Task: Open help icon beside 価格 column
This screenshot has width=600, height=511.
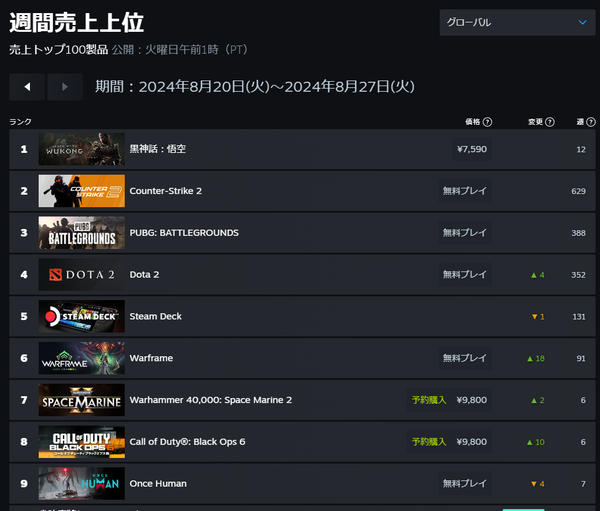Action: point(487,122)
